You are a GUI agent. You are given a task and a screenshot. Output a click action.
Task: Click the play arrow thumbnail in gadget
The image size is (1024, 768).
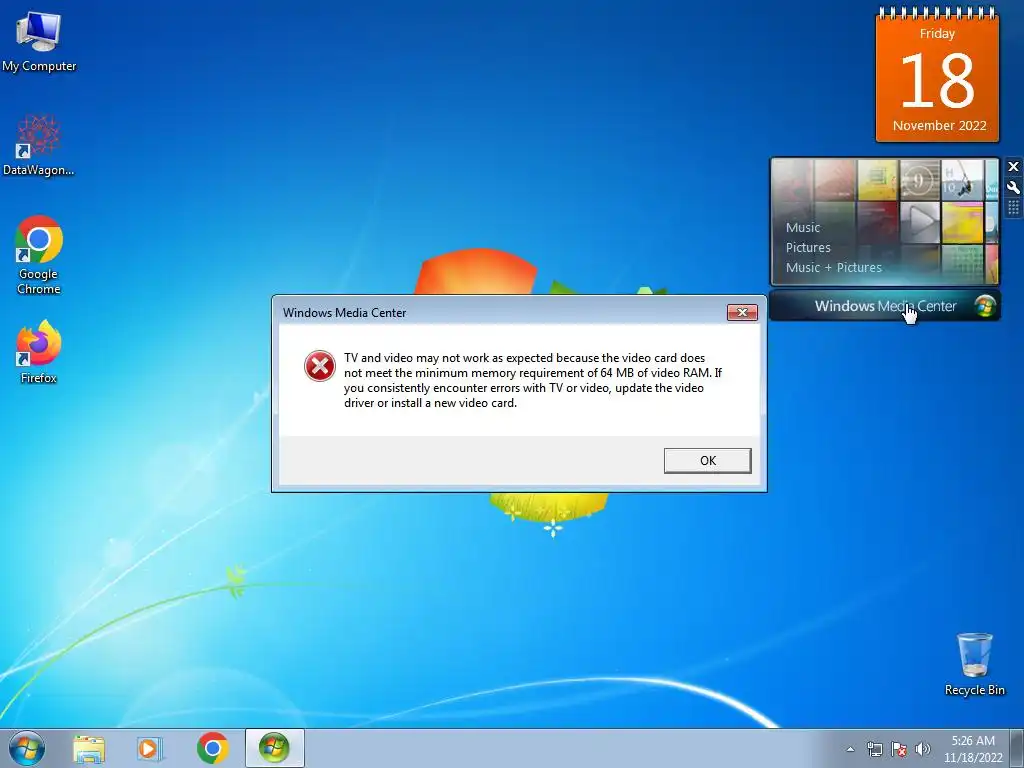pos(920,221)
